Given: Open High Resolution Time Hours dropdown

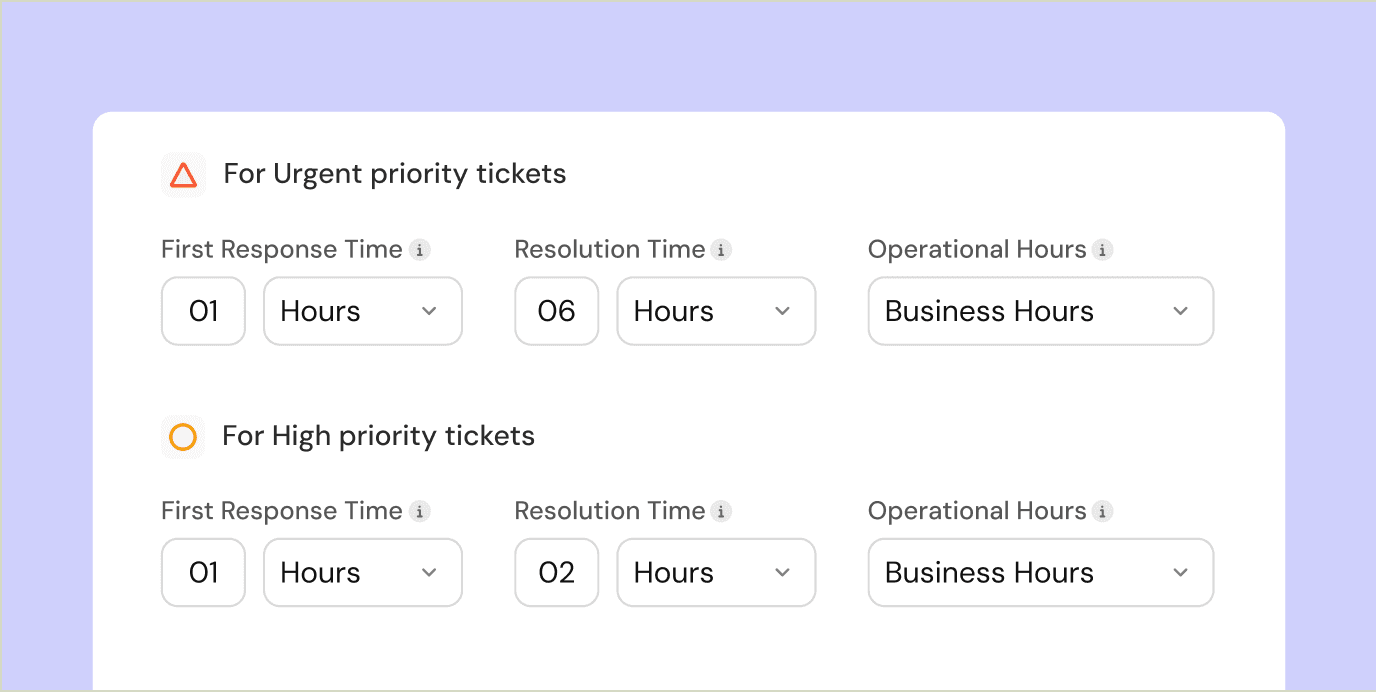Looking at the screenshot, I should (716, 573).
